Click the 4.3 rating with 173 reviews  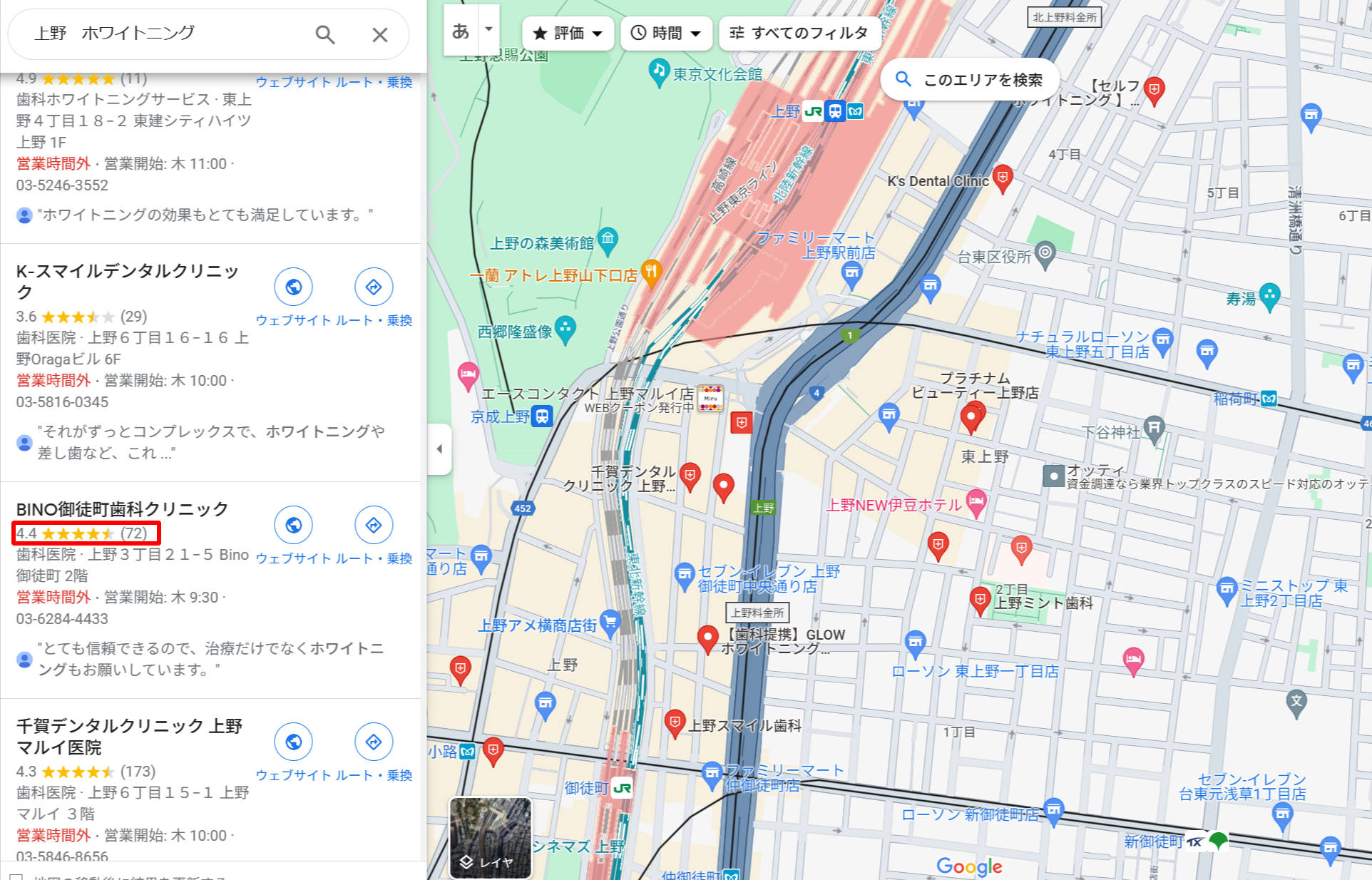[x=86, y=772]
